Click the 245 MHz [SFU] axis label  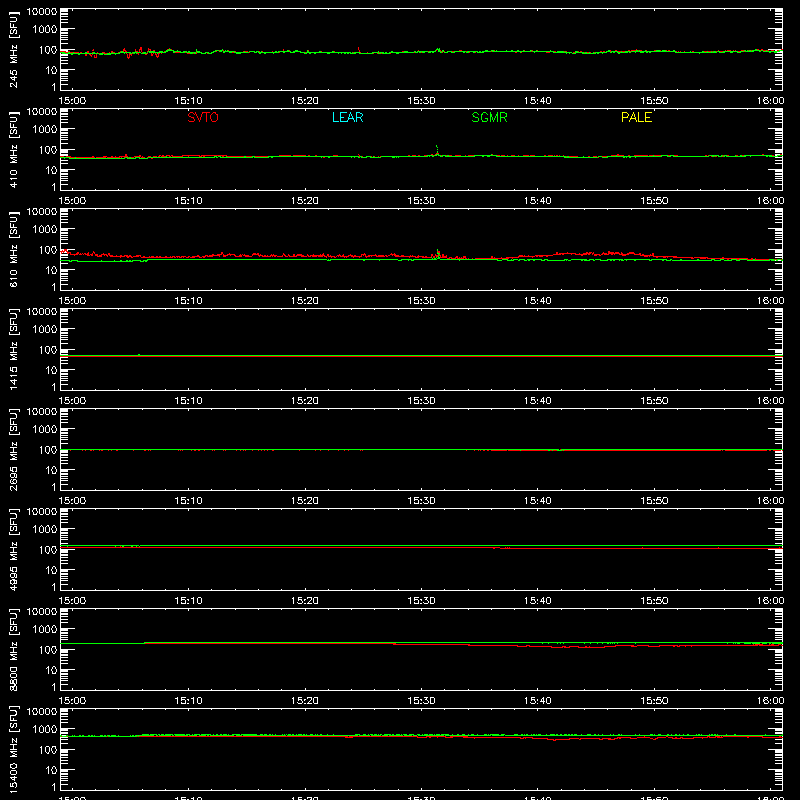pos(13,50)
